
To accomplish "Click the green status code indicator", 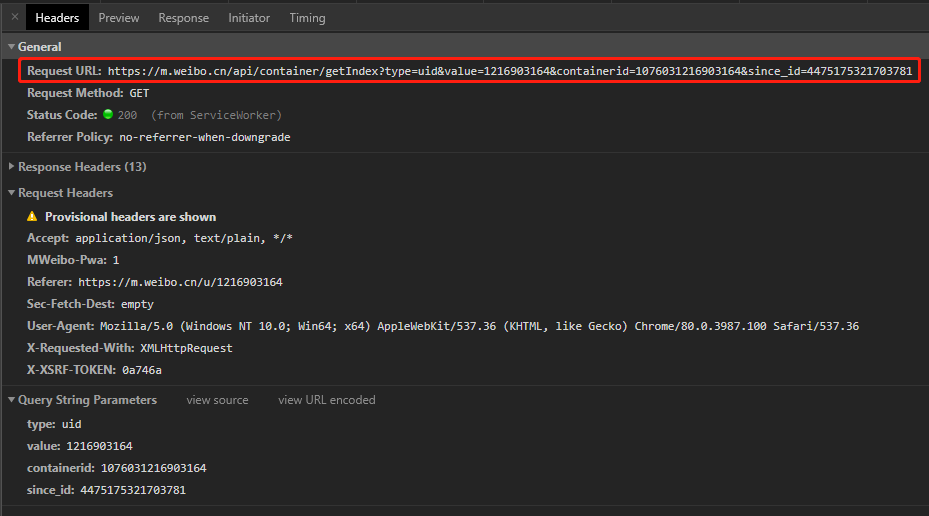I will 108,114.
